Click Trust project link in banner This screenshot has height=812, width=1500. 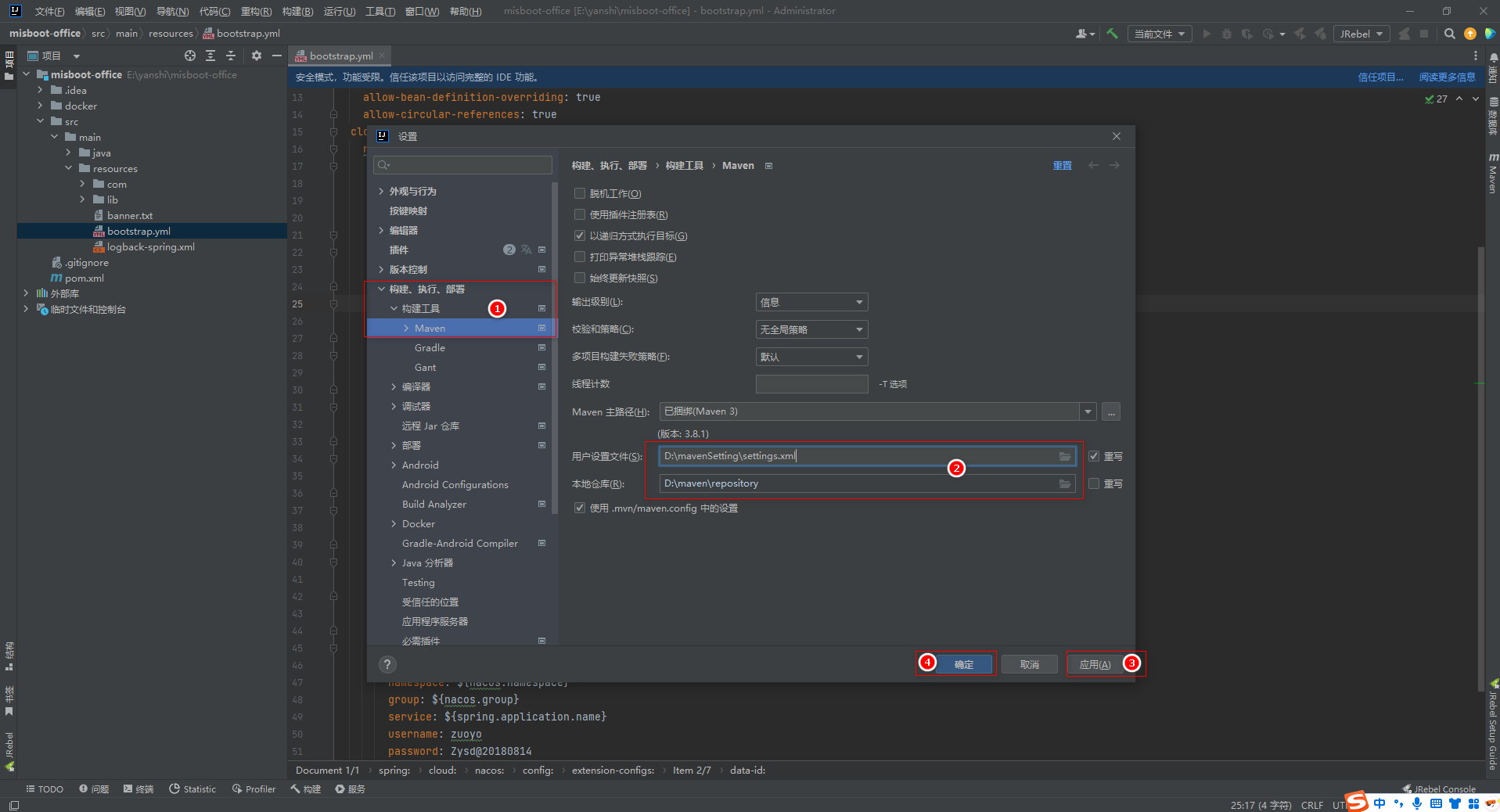tap(1380, 77)
